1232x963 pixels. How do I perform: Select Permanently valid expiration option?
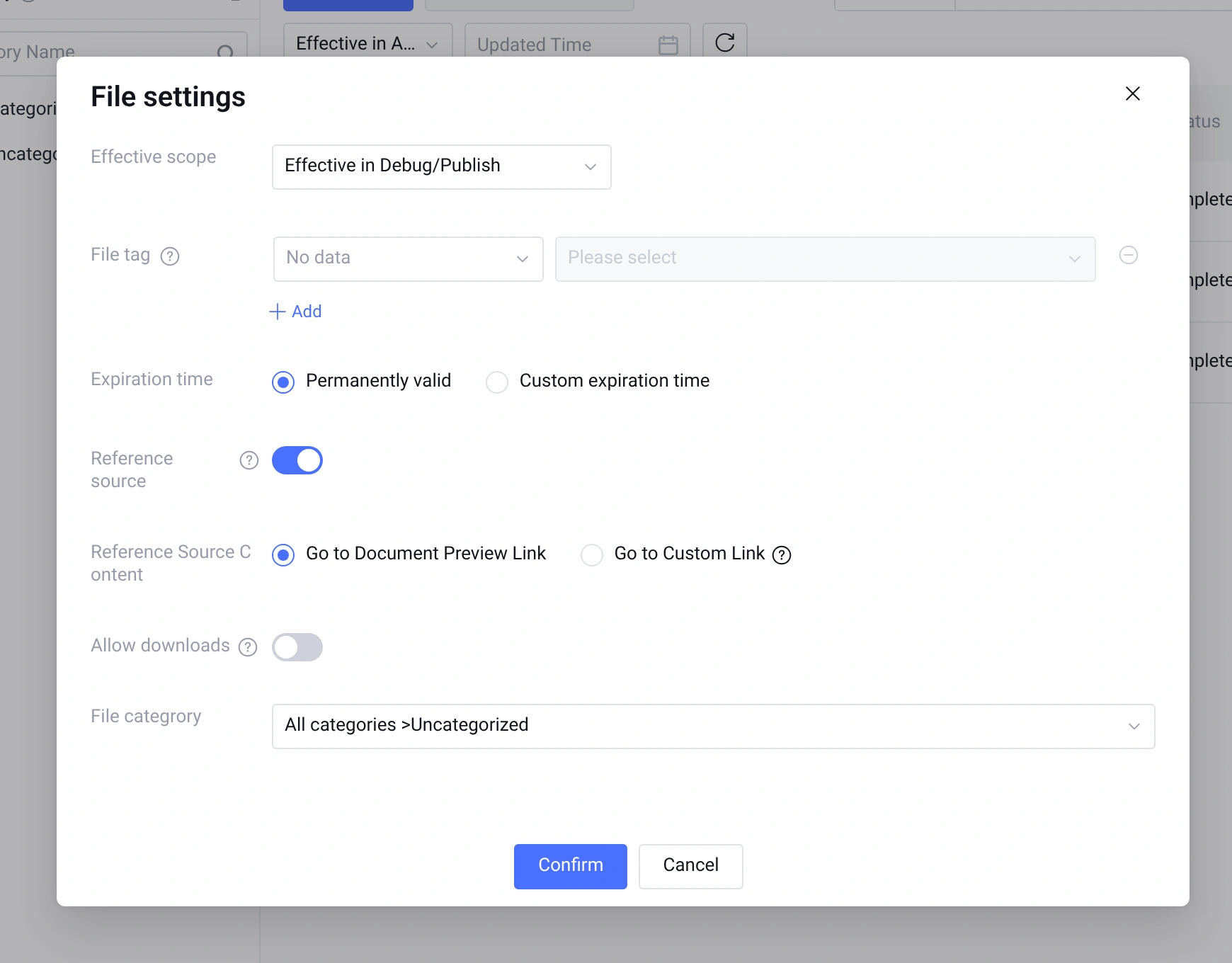pyautogui.click(x=283, y=382)
